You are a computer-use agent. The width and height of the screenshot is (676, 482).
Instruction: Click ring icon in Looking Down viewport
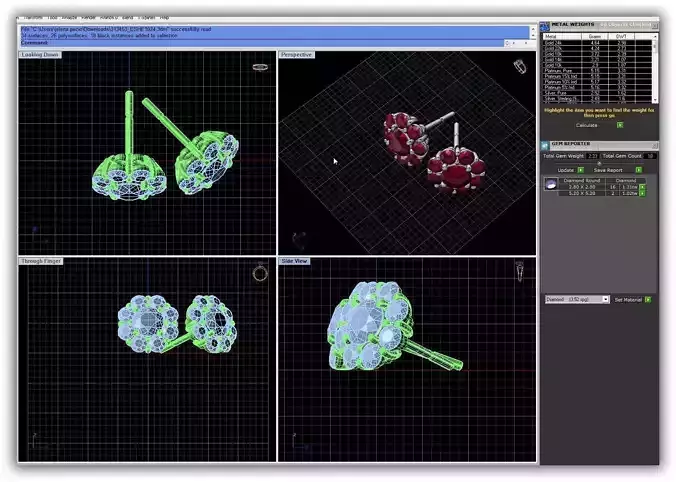click(x=260, y=67)
